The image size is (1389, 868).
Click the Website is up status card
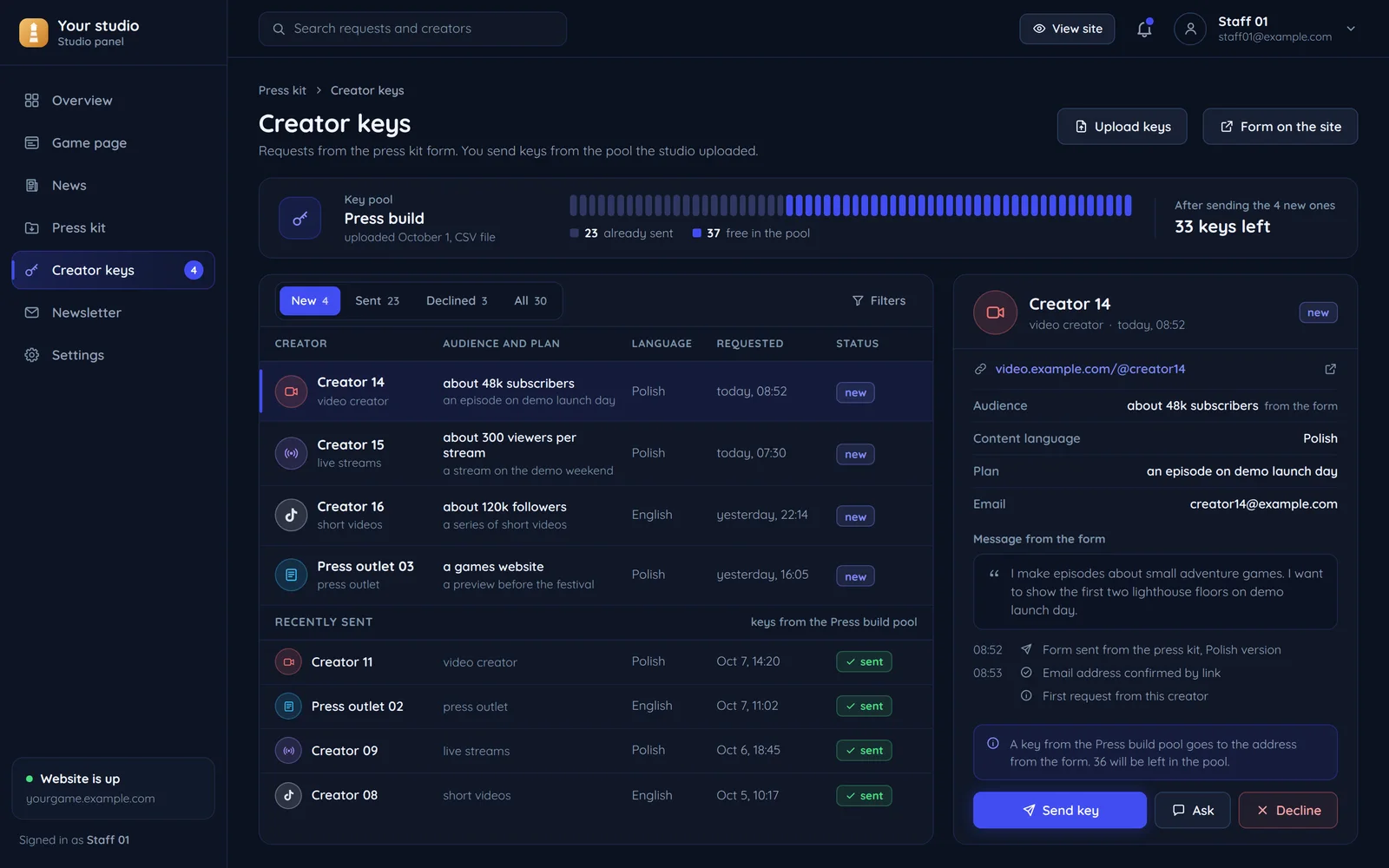[x=113, y=788]
